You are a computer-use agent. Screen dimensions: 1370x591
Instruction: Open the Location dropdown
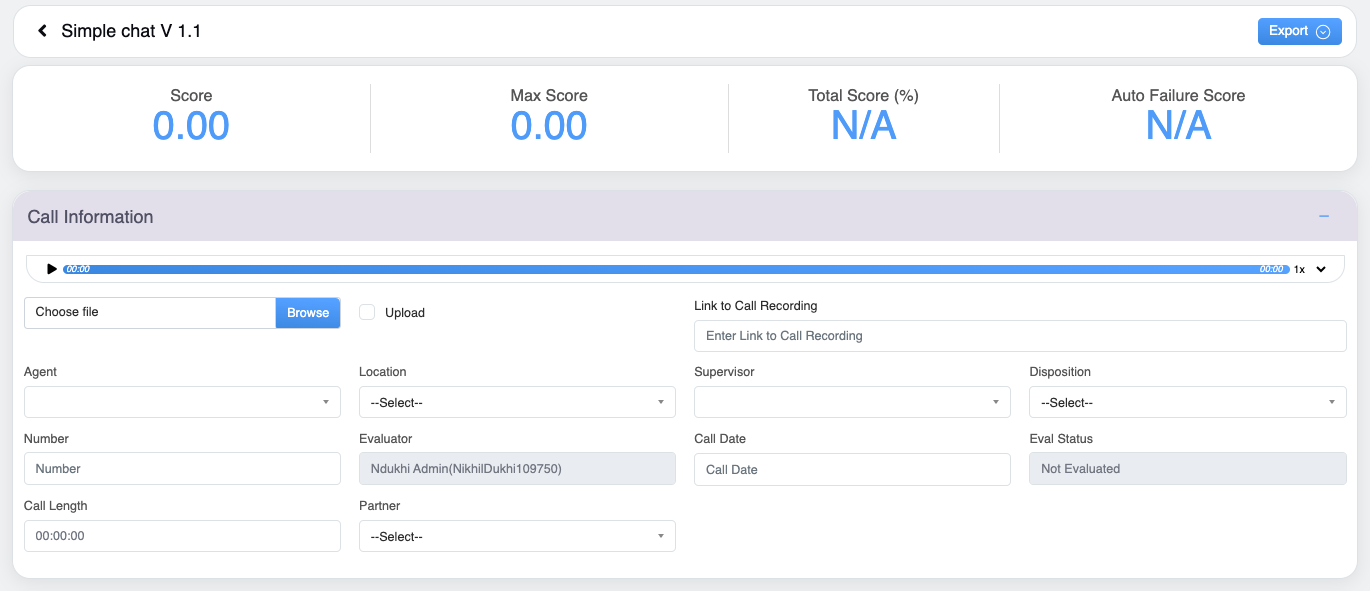(516, 402)
